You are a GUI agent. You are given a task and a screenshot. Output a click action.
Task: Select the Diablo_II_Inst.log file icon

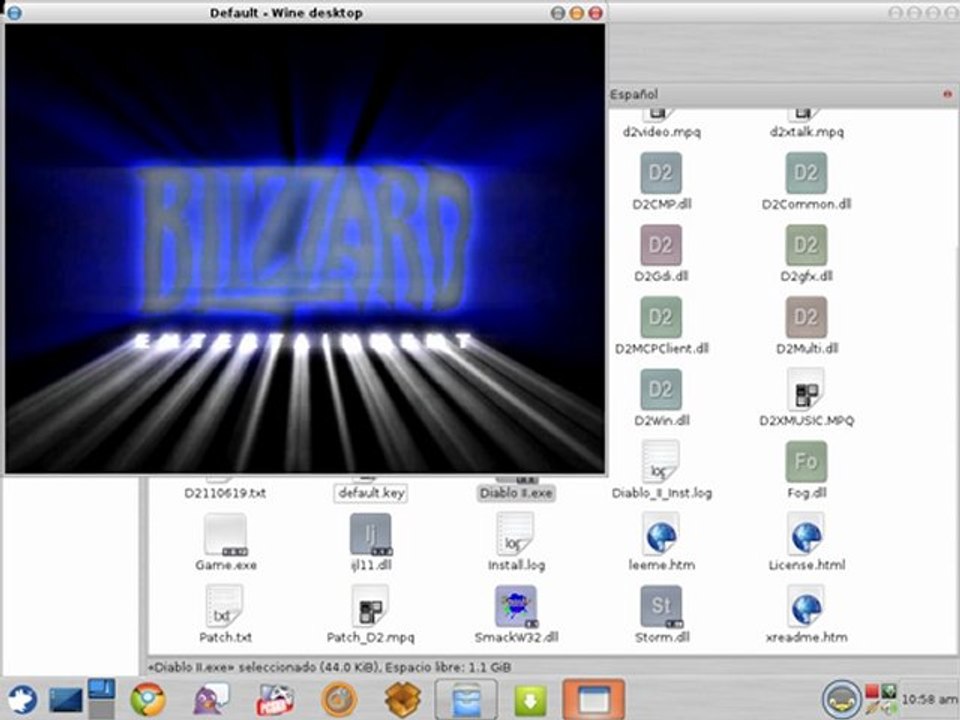[x=661, y=462]
